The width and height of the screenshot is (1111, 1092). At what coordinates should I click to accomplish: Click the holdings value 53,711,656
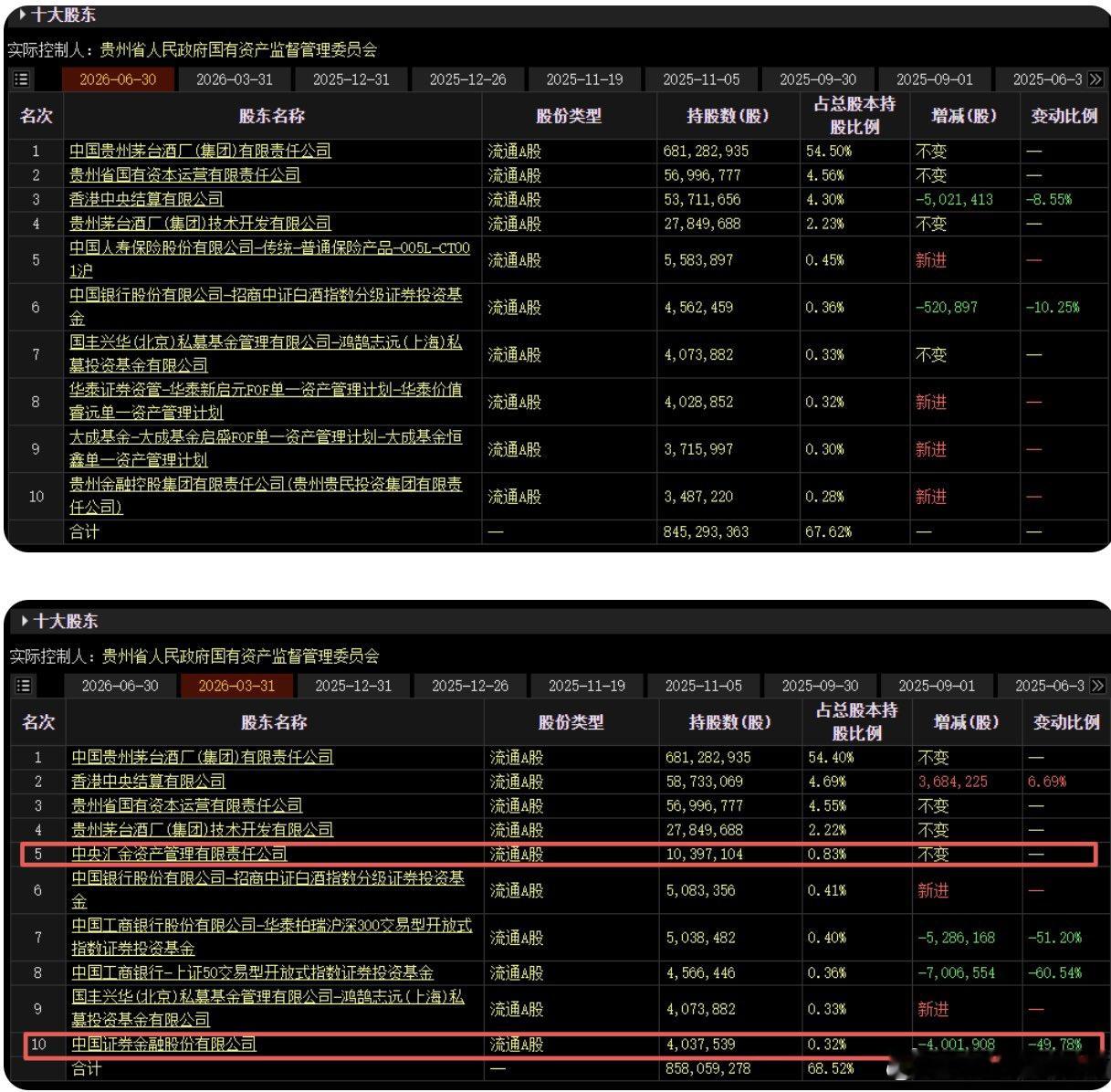point(702,199)
